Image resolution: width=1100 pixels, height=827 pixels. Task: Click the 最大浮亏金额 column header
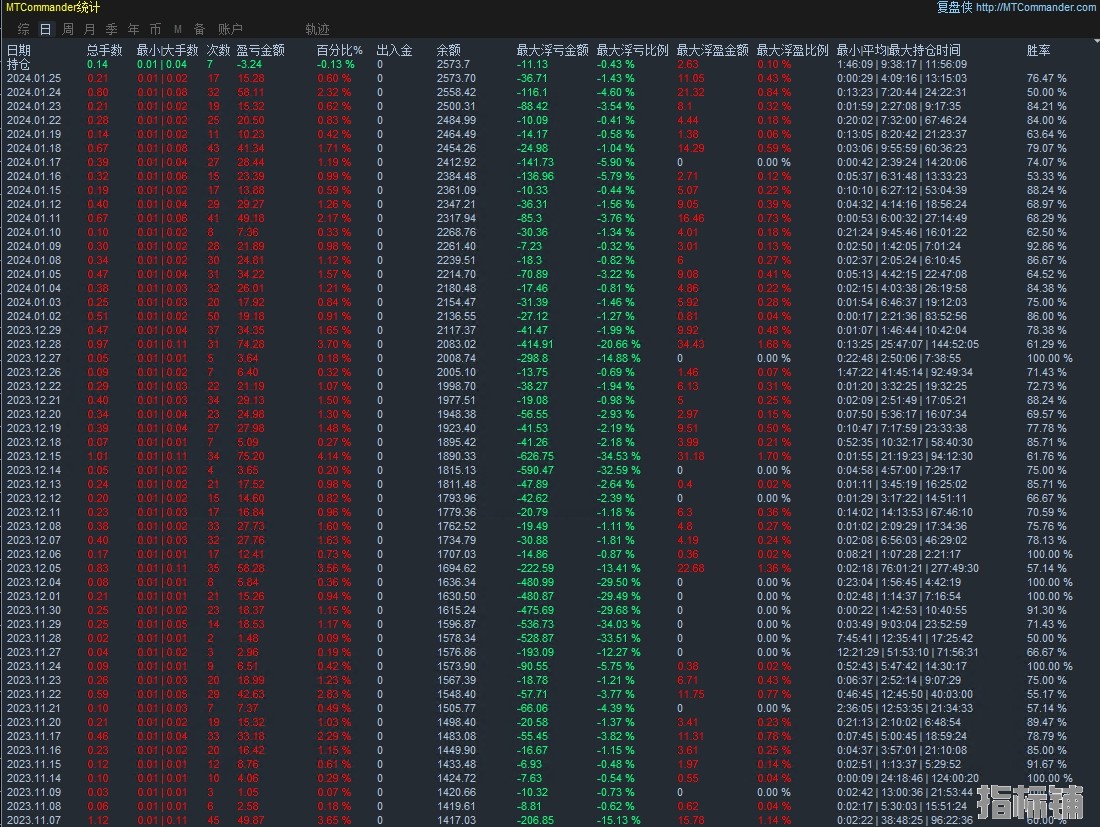tap(552, 50)
